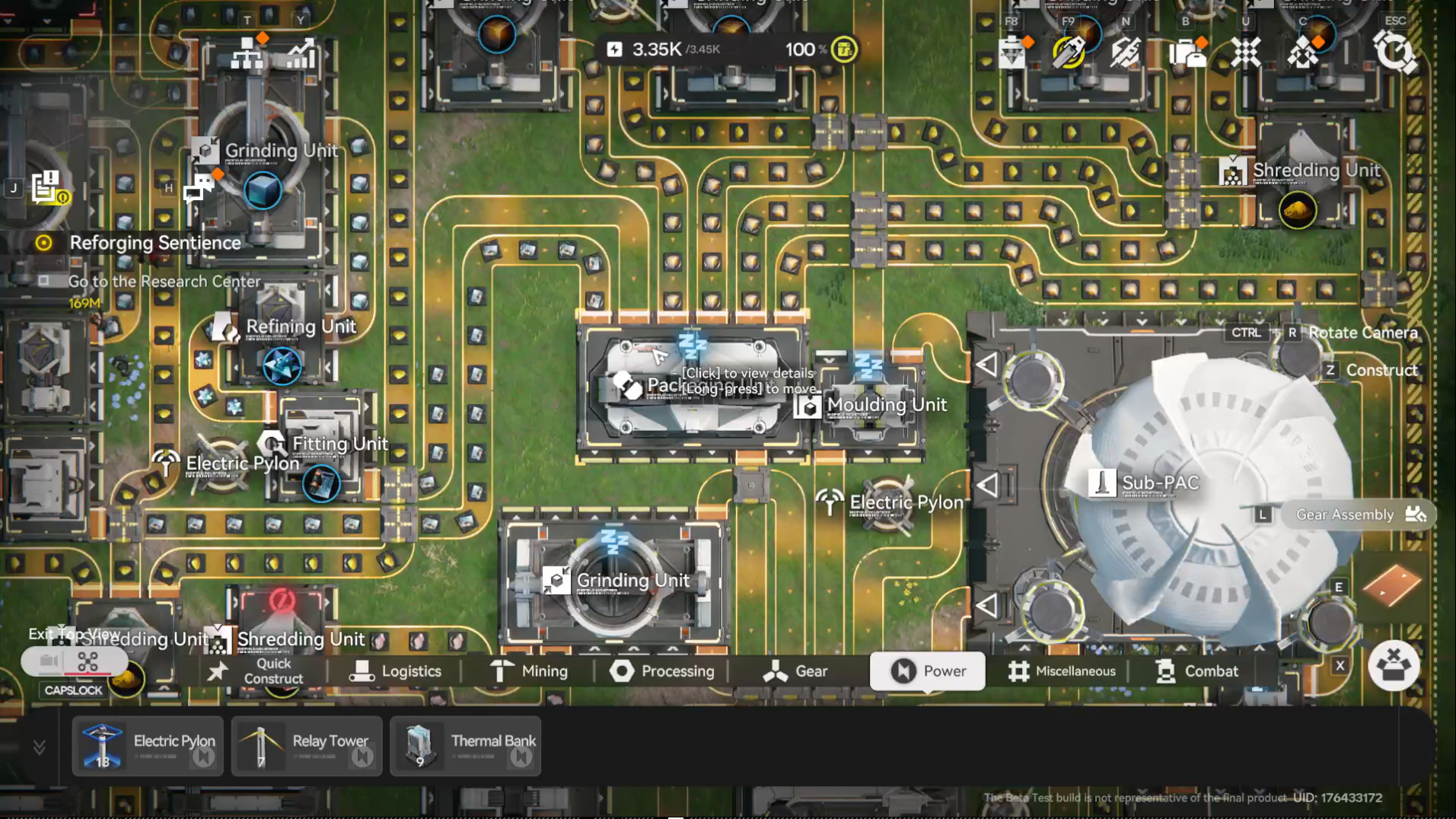This screenshot has width=1456, height=819.
Task: Select the crystal product icon under Refining Unit
Action: [282, 366]
